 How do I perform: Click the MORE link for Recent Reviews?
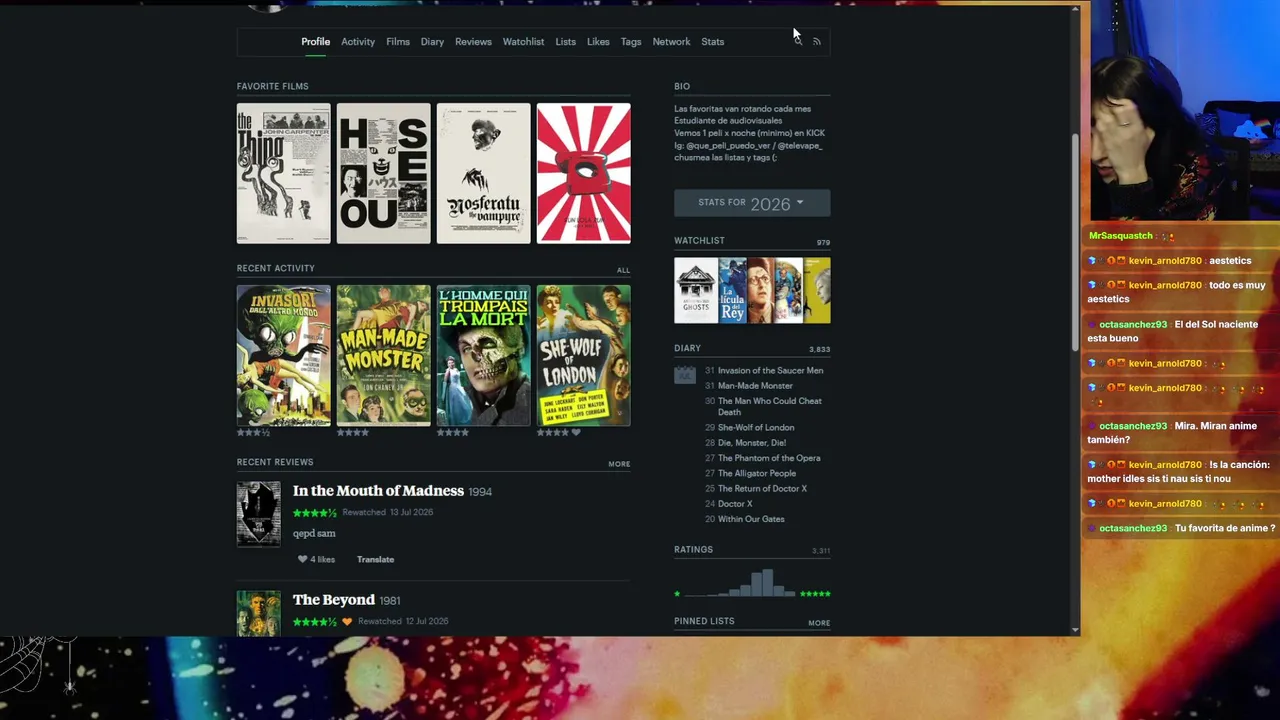click(619, 464)
